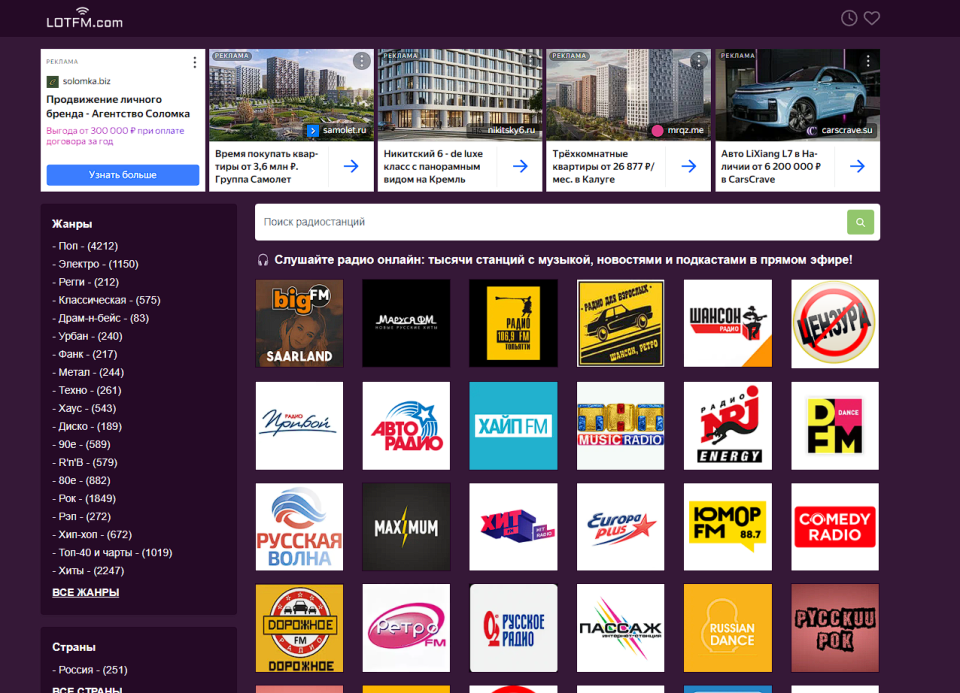
Task: Open the listening history clock icon
Action: click(849, 18)
